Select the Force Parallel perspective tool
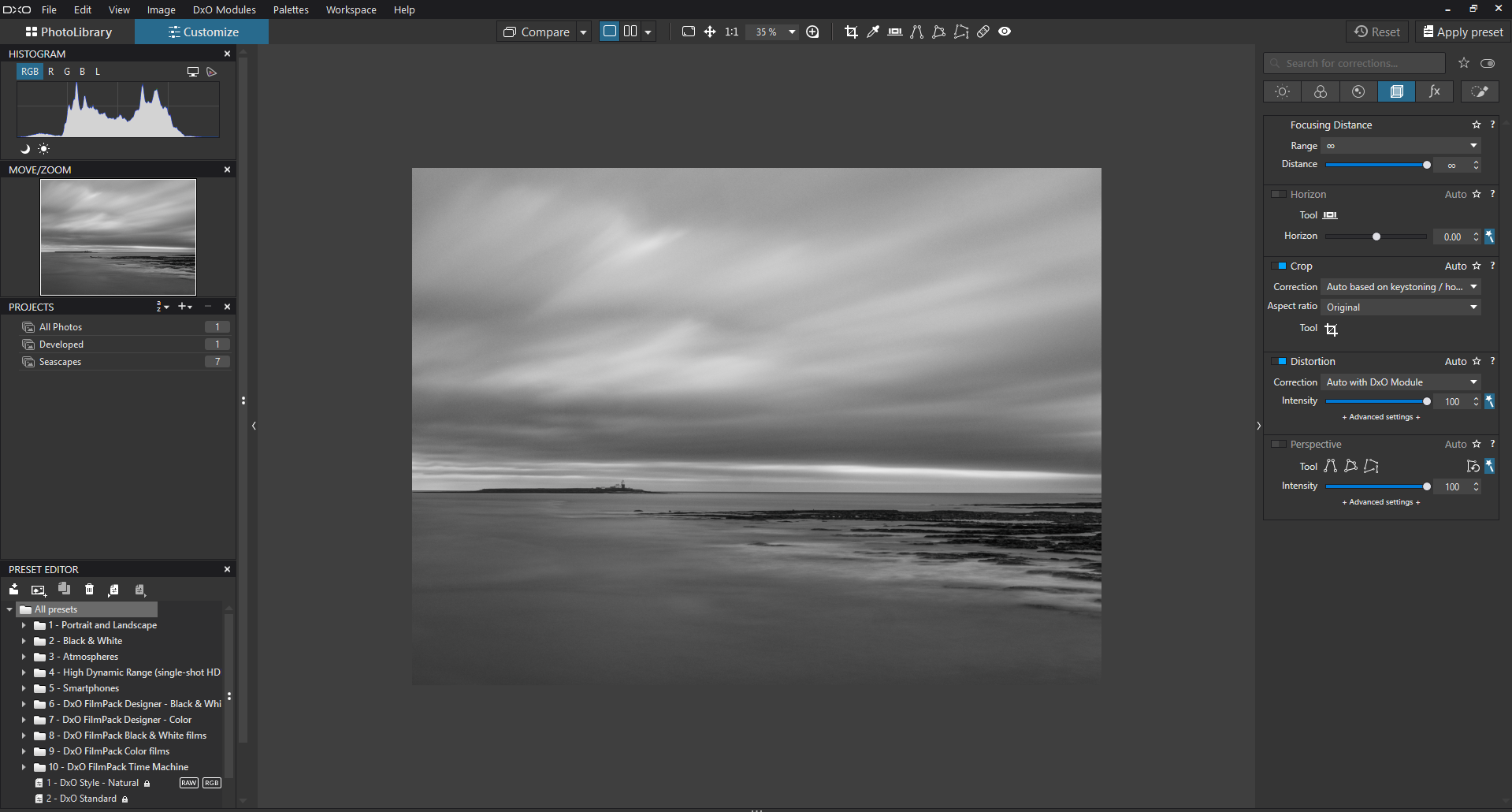The height and width of the screenshot is (812, 1512). 1331,466
